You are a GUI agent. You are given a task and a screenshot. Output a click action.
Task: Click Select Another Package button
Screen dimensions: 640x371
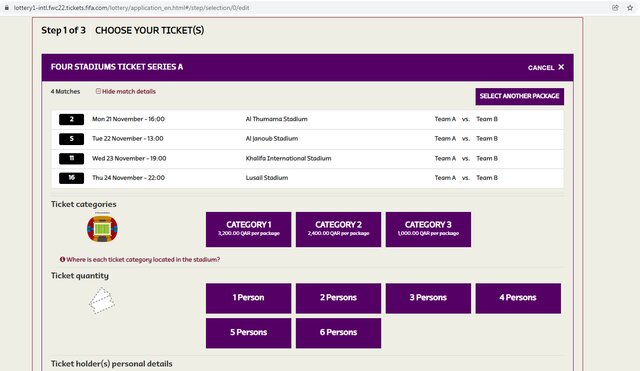coord(520,96)
